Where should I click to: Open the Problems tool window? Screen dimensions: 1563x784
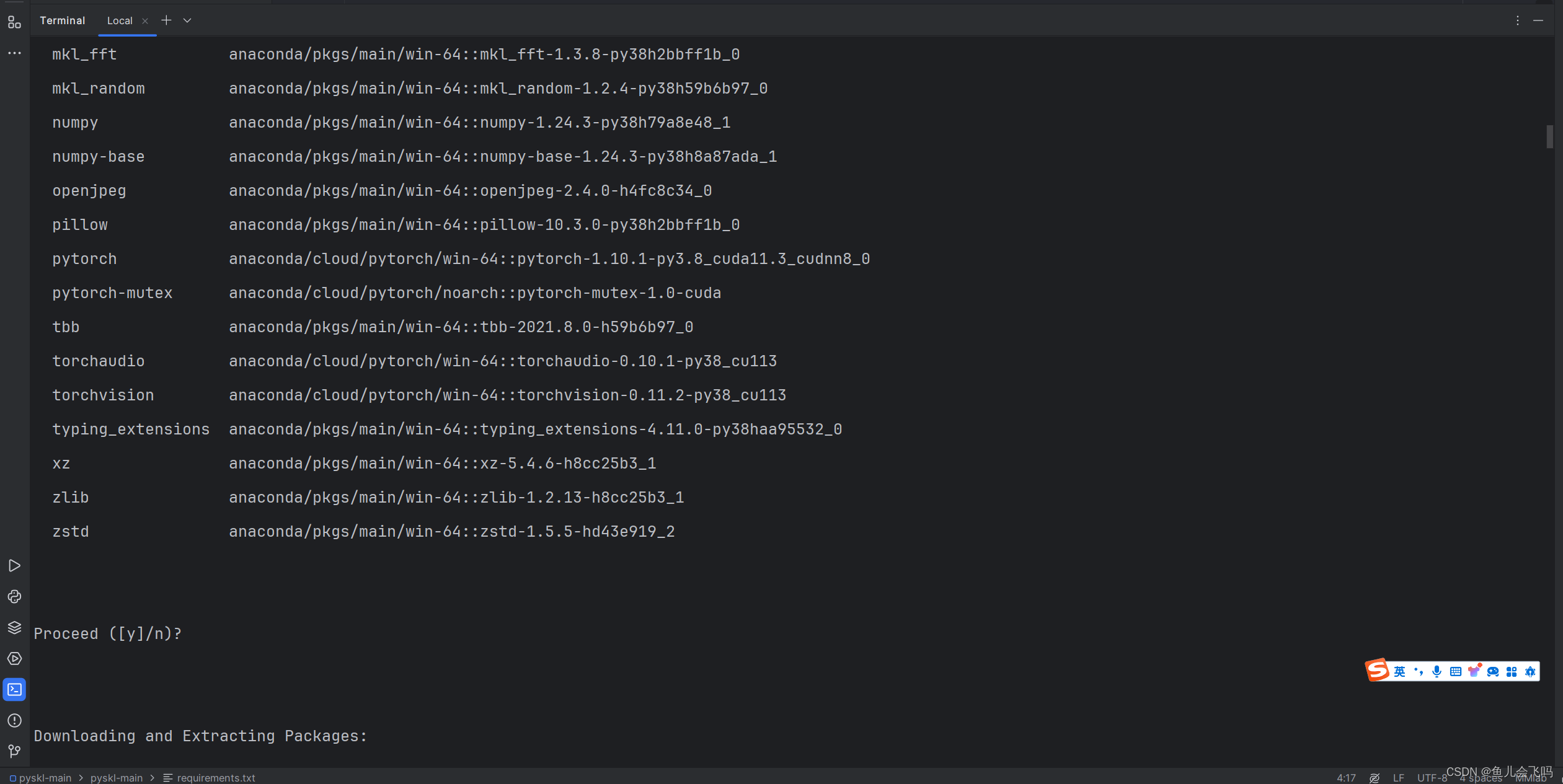coord(14,720)
